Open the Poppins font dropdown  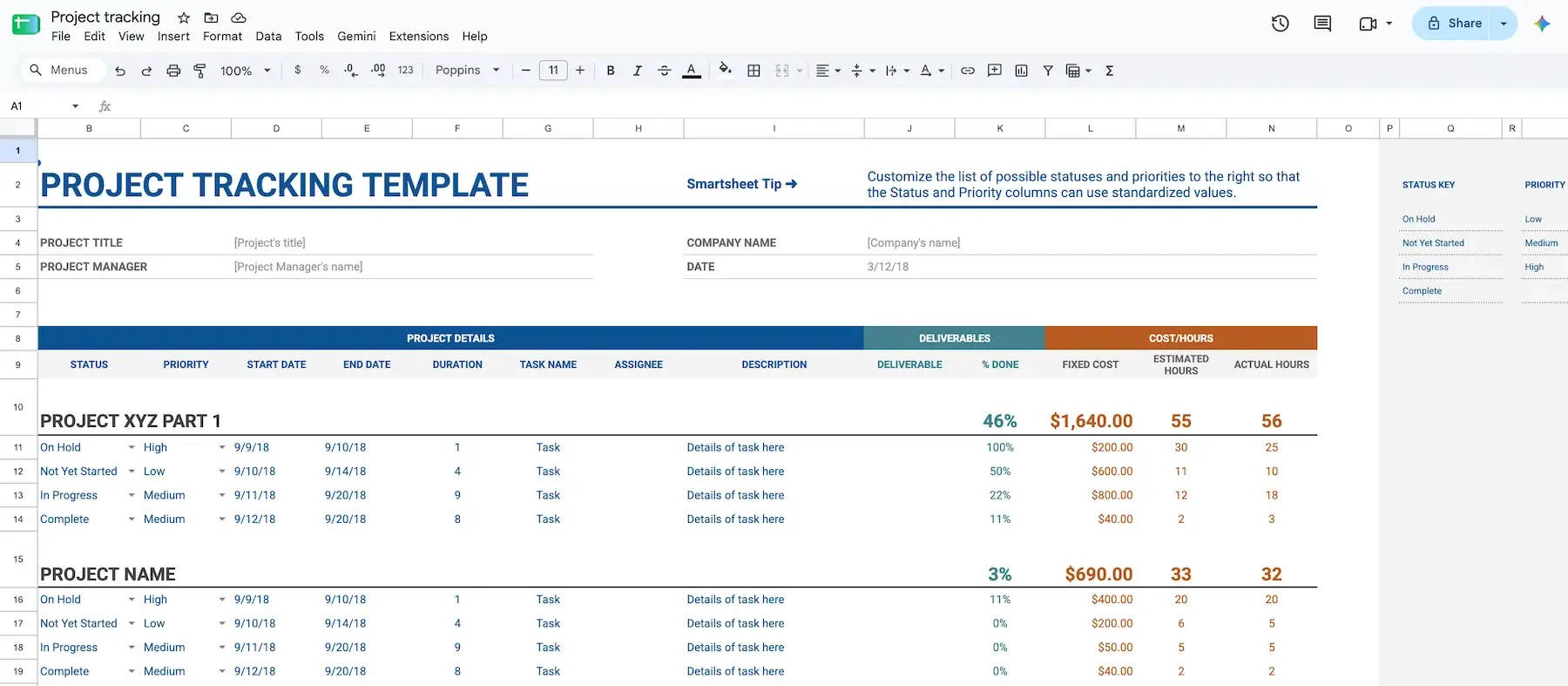(x=468, y=71)
